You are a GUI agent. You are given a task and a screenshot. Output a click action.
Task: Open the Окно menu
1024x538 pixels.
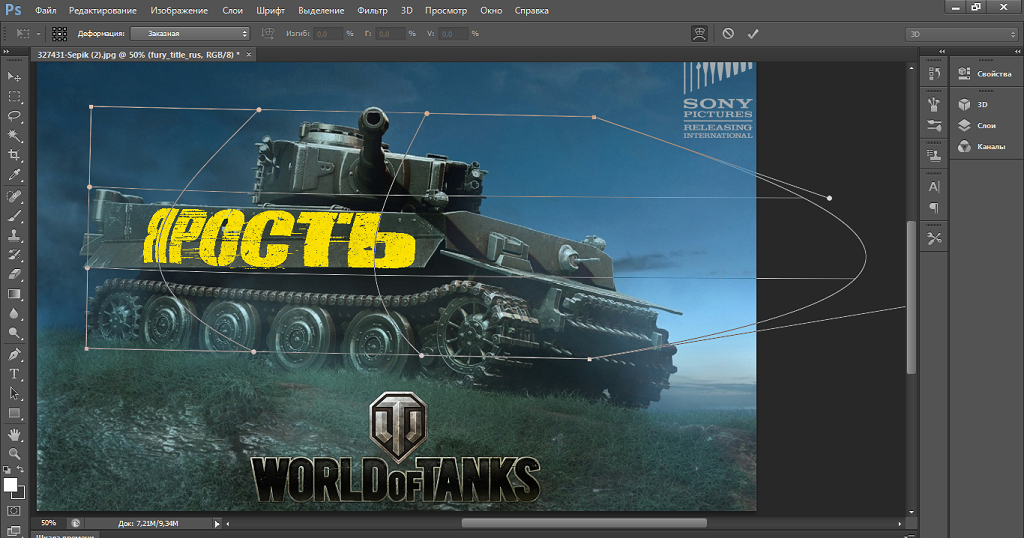491,10
